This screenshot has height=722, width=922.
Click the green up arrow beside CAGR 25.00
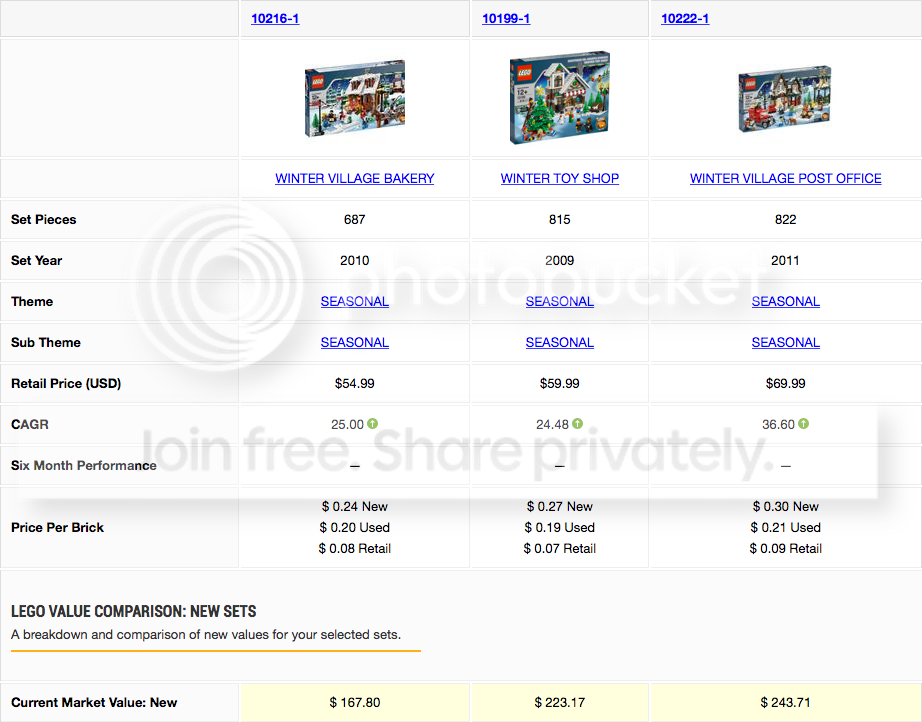(x=373, y=423)
